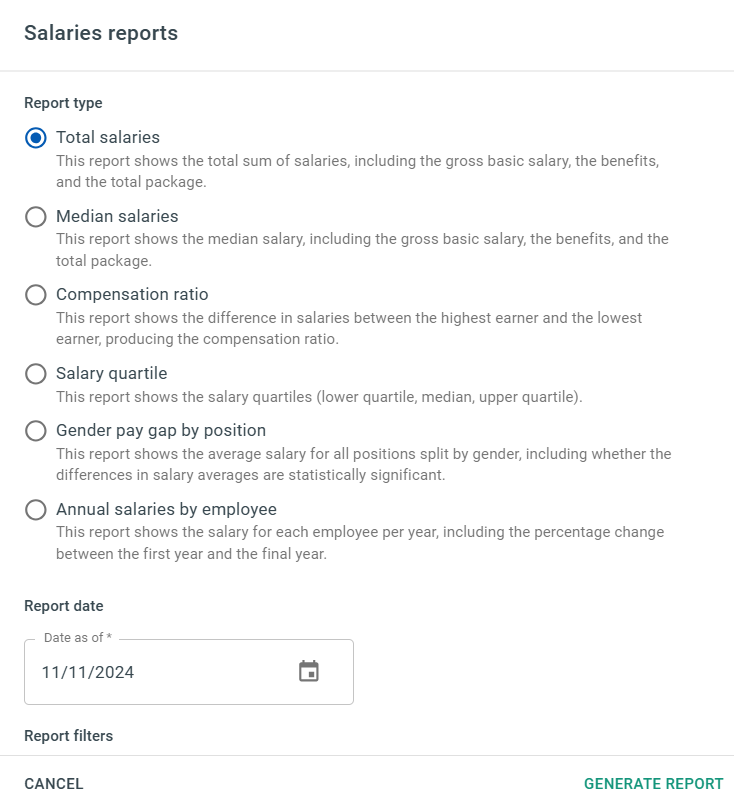Screen dimensions: 734x802
Task: Open the calendar date picker icon
Action: point(308,671)
